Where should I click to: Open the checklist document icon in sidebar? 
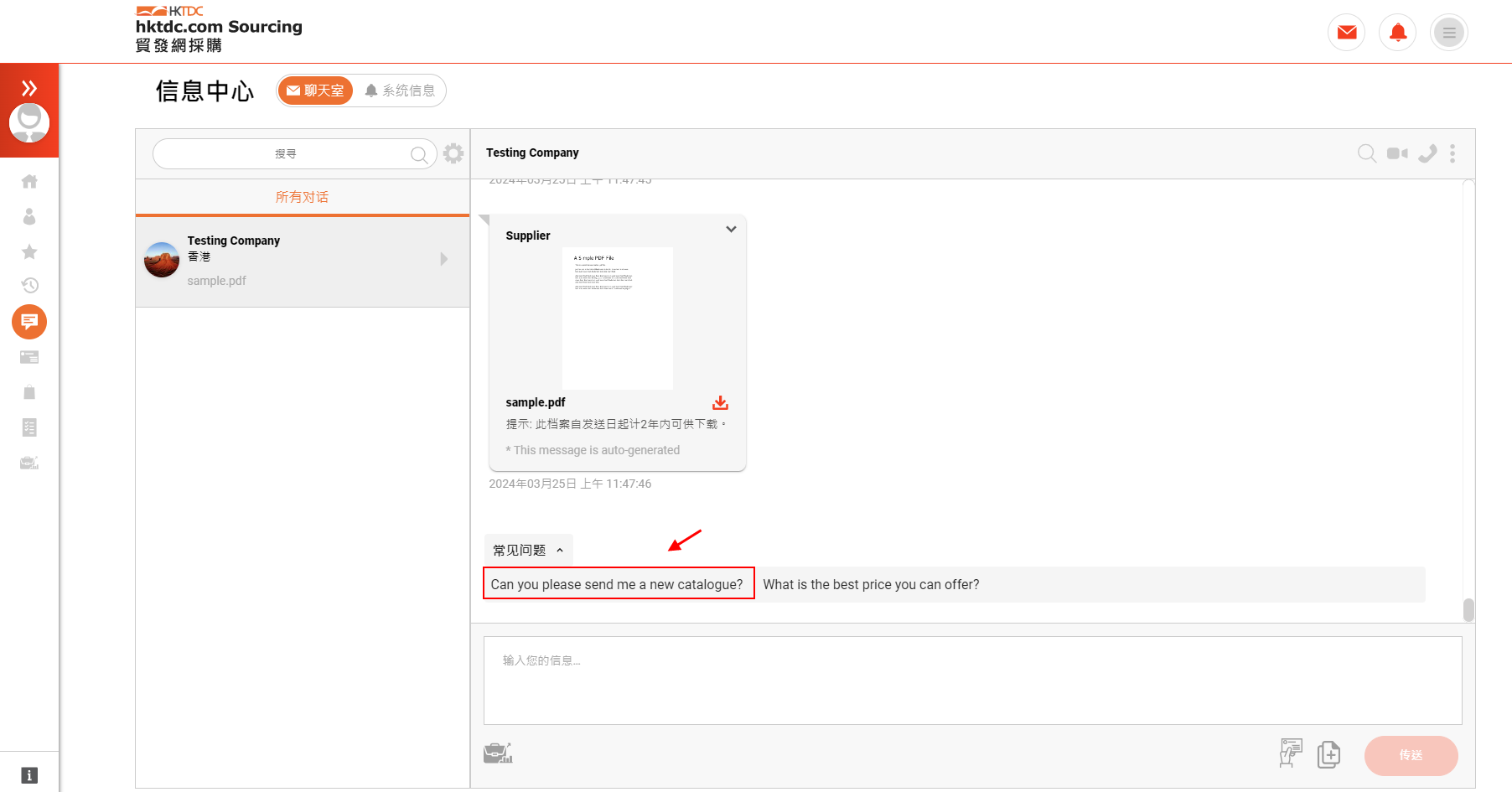29,427
